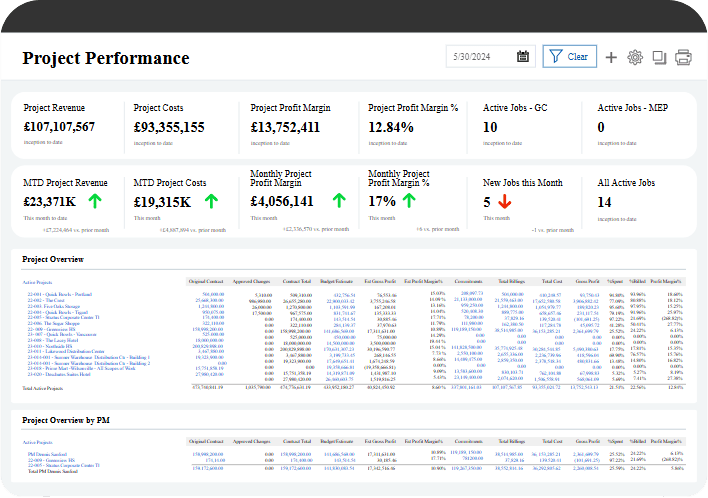Image resolution: width=708 pixels, height=498 pixels.
Task: Click the Active Jobs - GC count 10
Action: pyautogui.click(x=490, y=127)
